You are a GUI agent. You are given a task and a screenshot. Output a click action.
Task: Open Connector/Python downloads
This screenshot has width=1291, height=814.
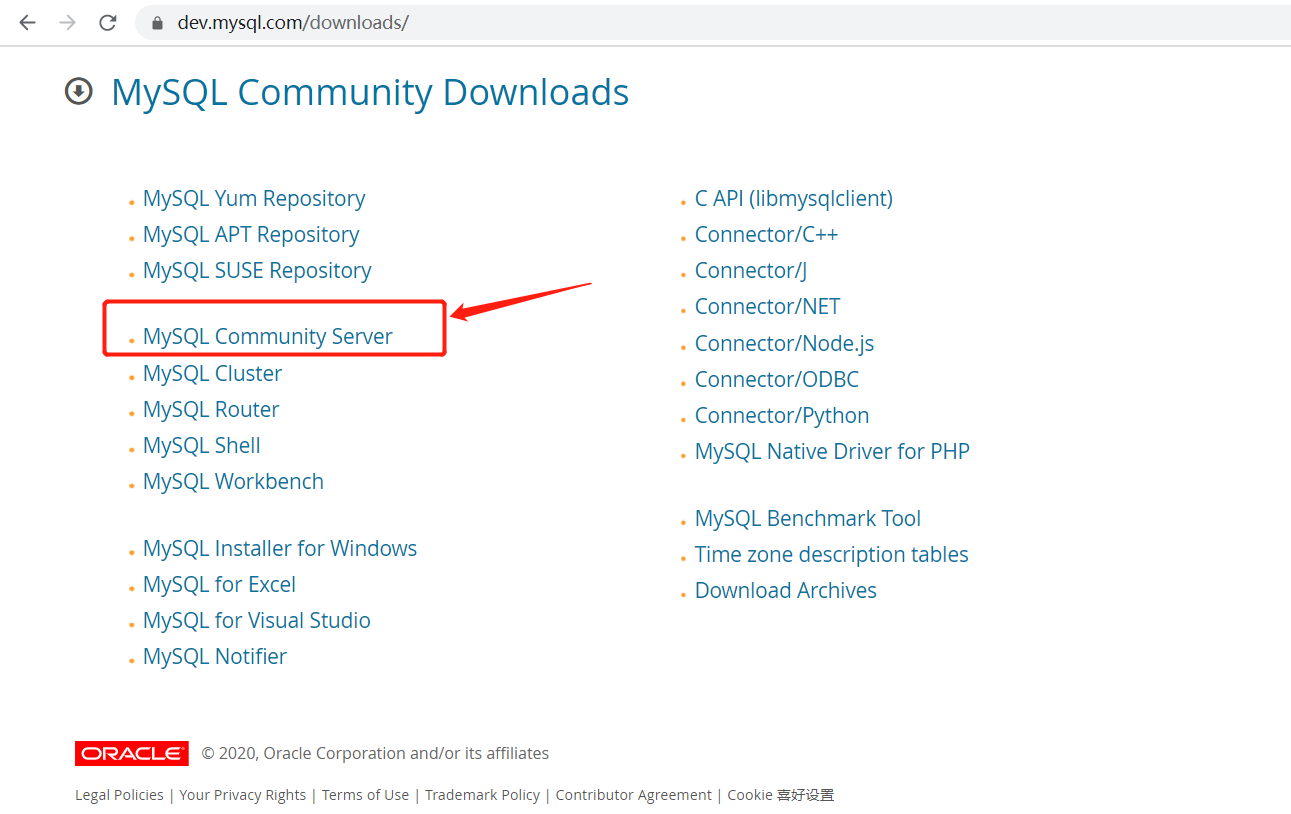pyautogui.click(x=782, y=415)
